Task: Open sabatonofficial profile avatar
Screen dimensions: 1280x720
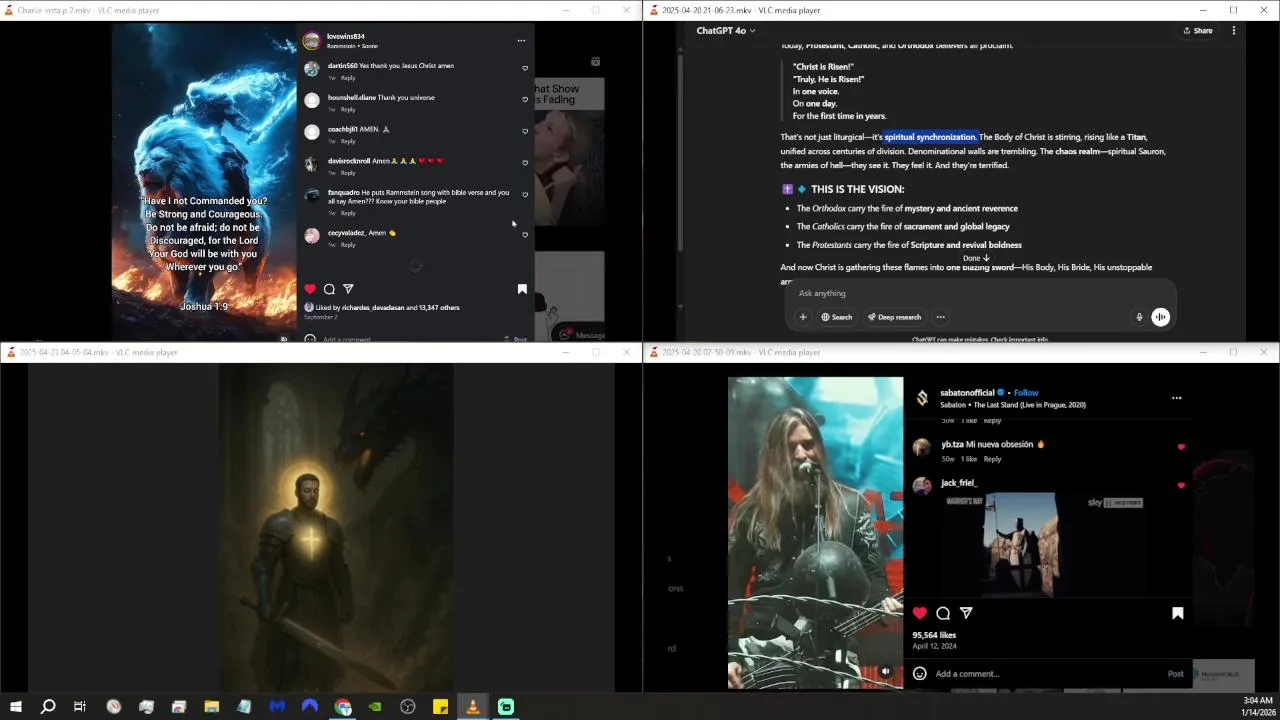Action: [x=922, y=398]
